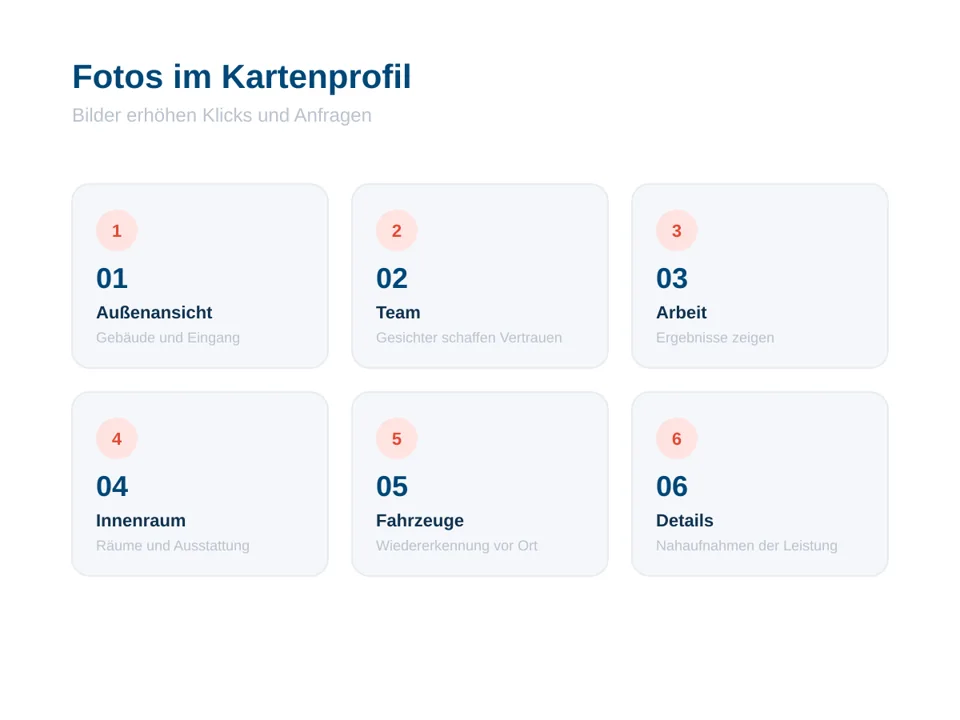Click the red circle badge numbered 3
This screenshot has width=960, height=720.
[677, 231]
